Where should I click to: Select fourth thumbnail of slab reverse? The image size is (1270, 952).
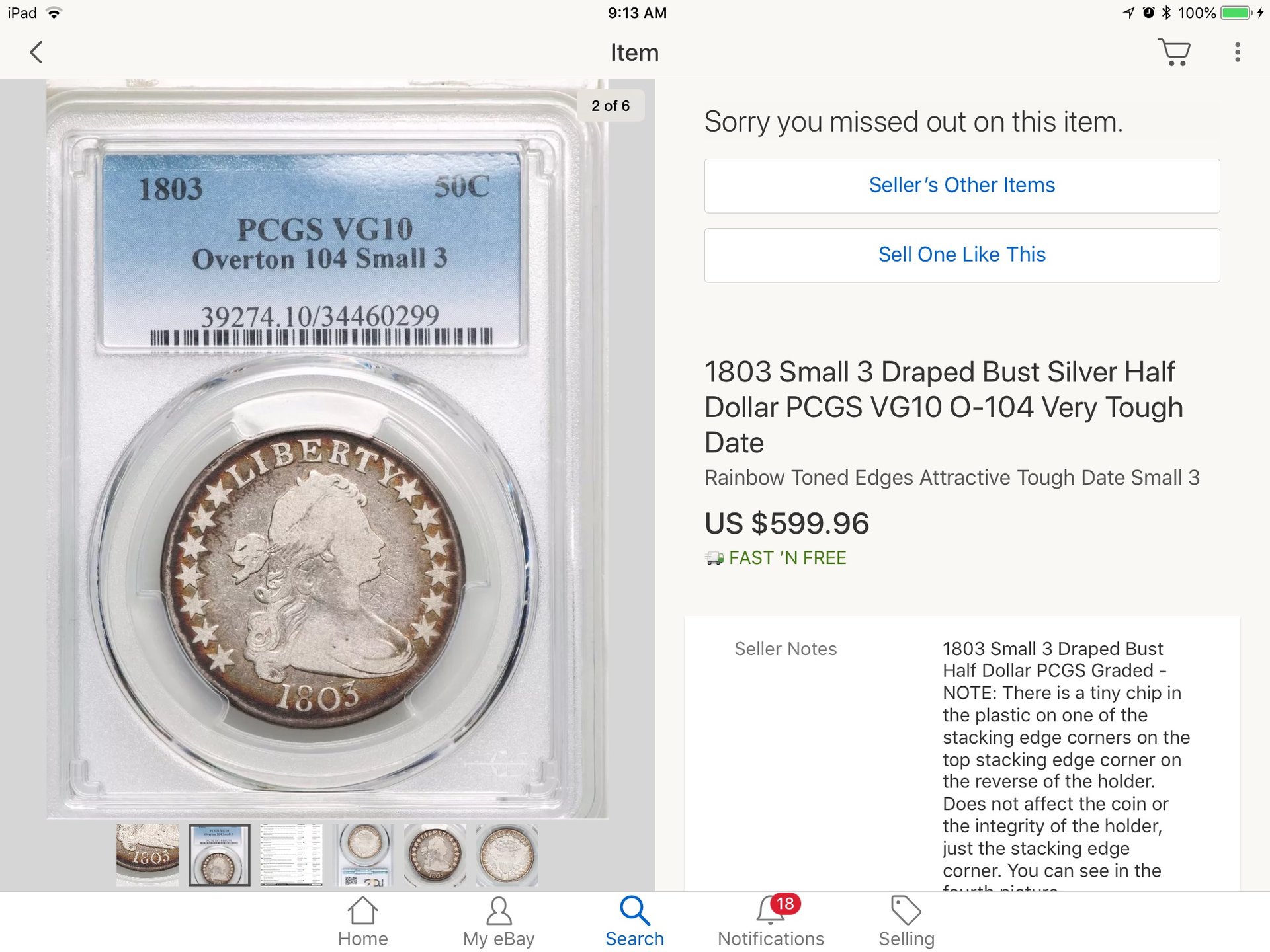pyautogui.click(x=363, y=855)
